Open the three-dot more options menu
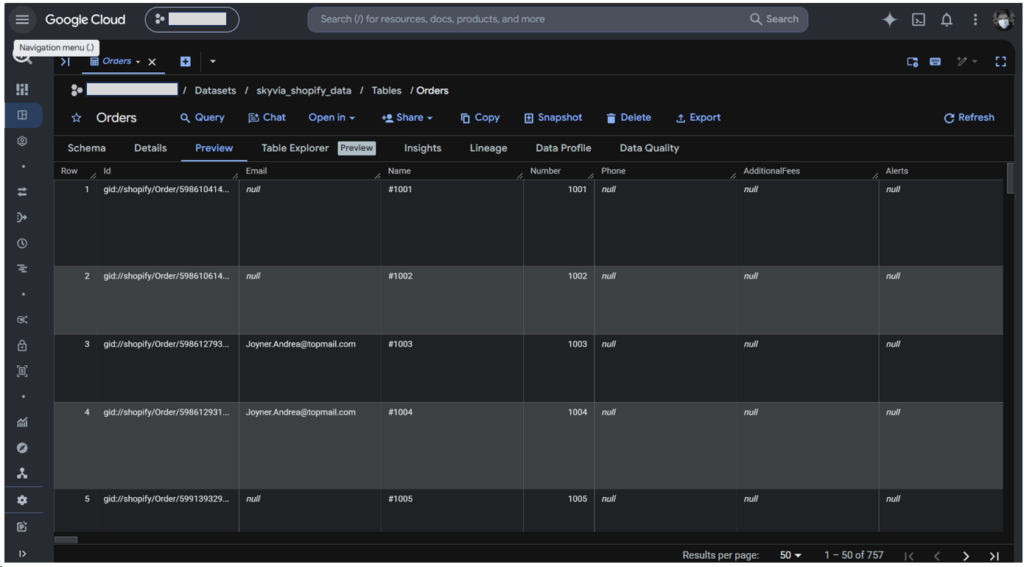 click(x=975, y=20)
